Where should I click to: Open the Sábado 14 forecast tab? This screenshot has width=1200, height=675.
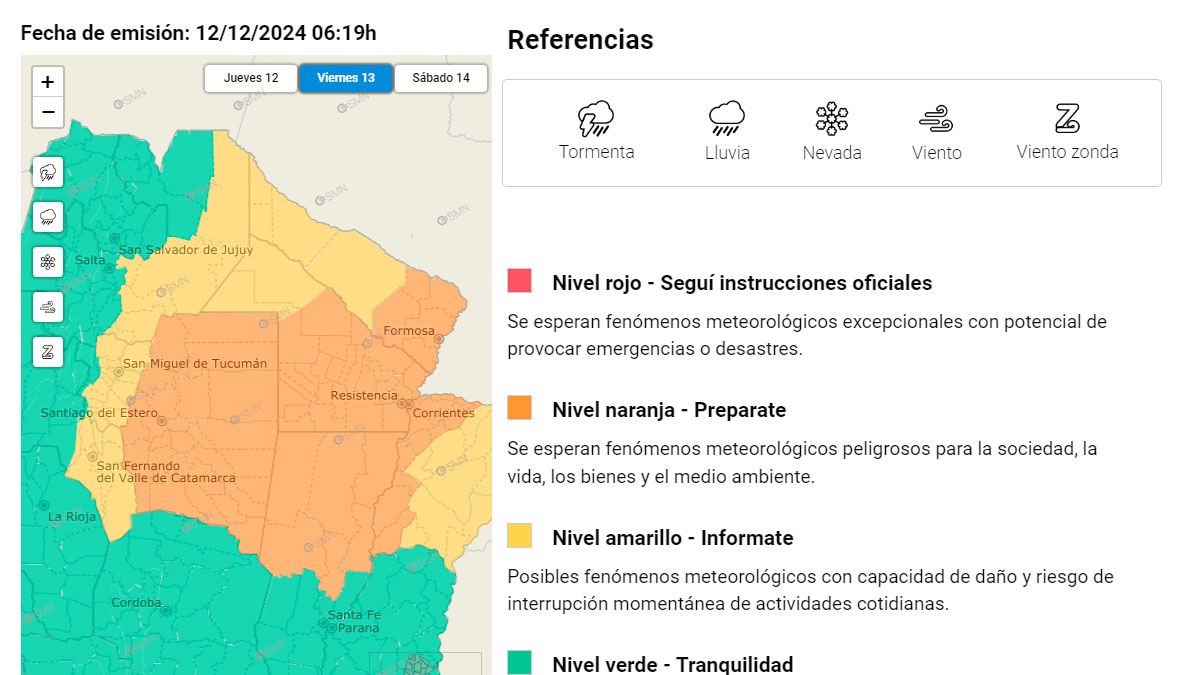(440, 77)
